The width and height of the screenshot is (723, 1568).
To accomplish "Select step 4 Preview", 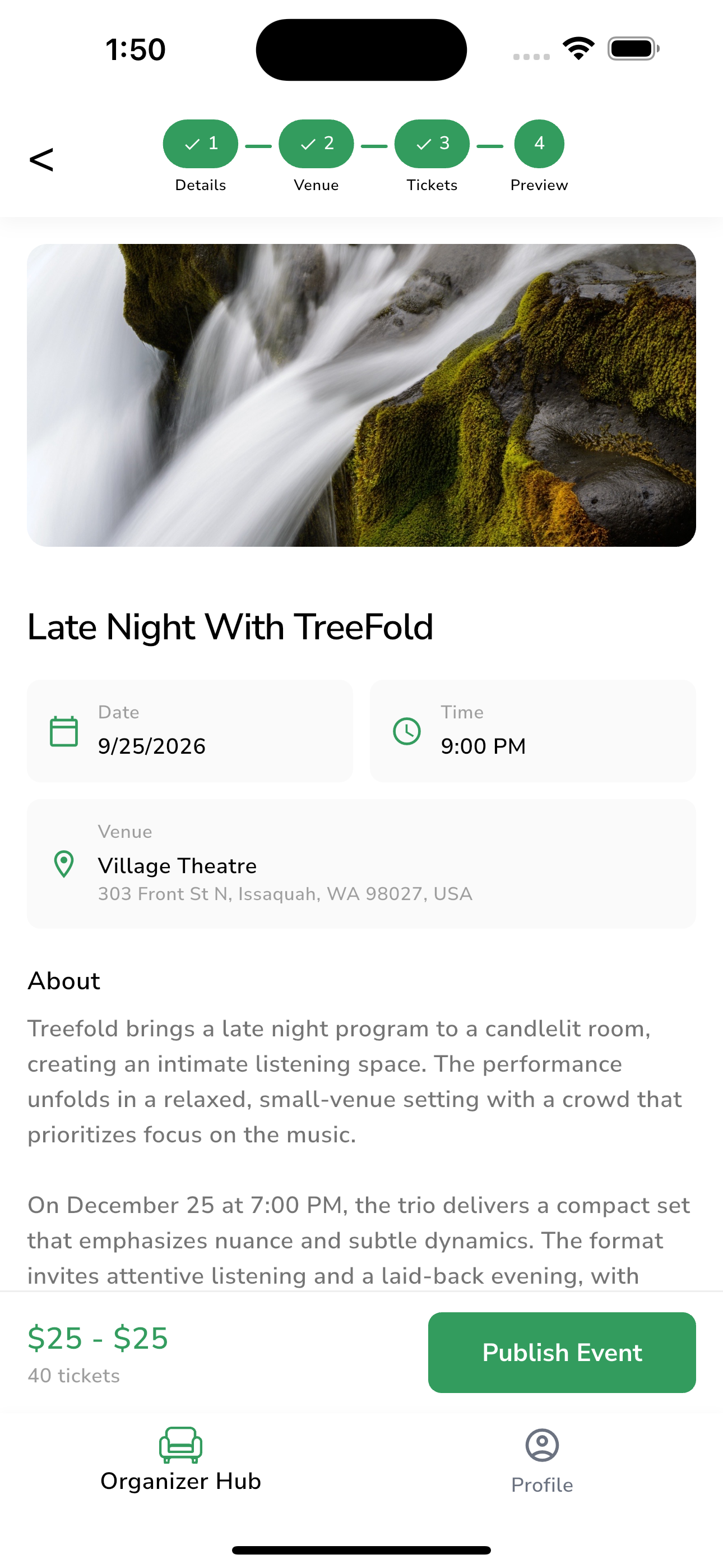I will point(539,144).
